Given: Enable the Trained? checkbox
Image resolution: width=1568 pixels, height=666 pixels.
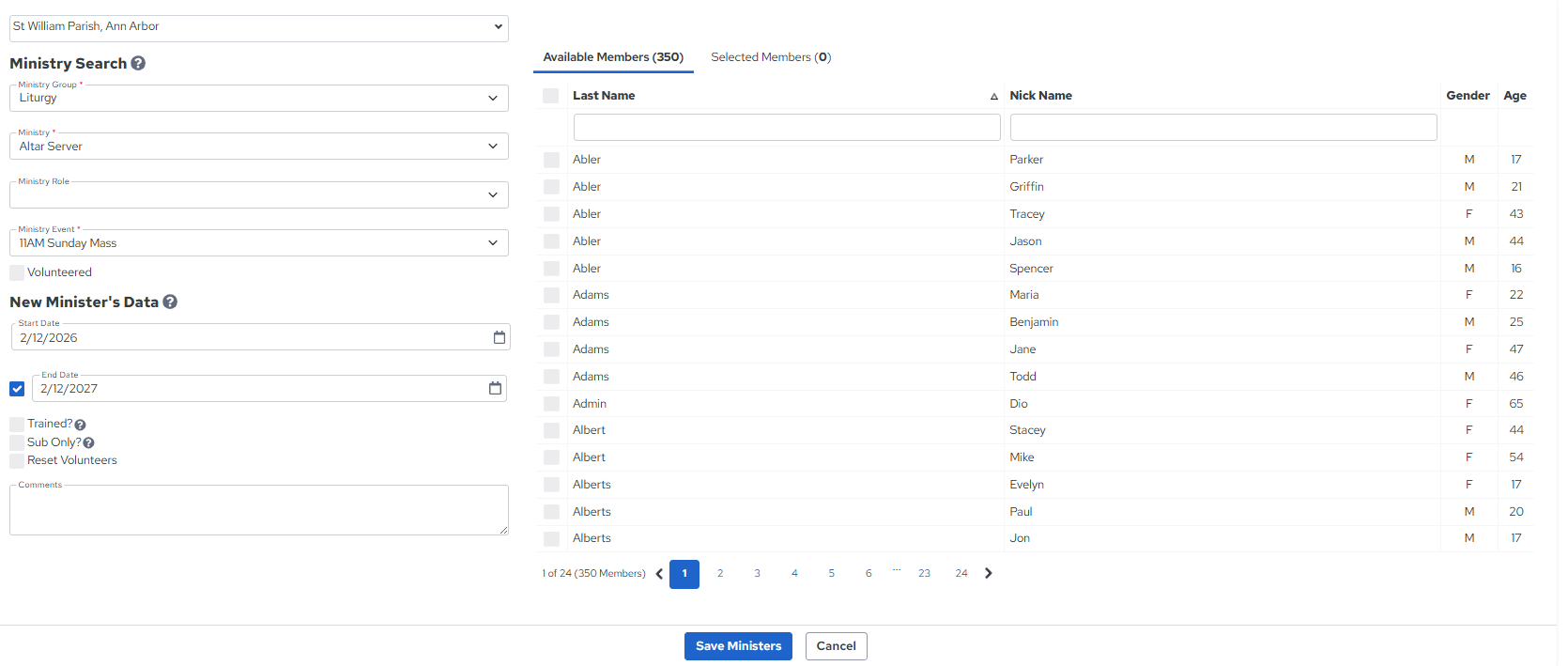Looking at the screenshot, I should (17, 424).
